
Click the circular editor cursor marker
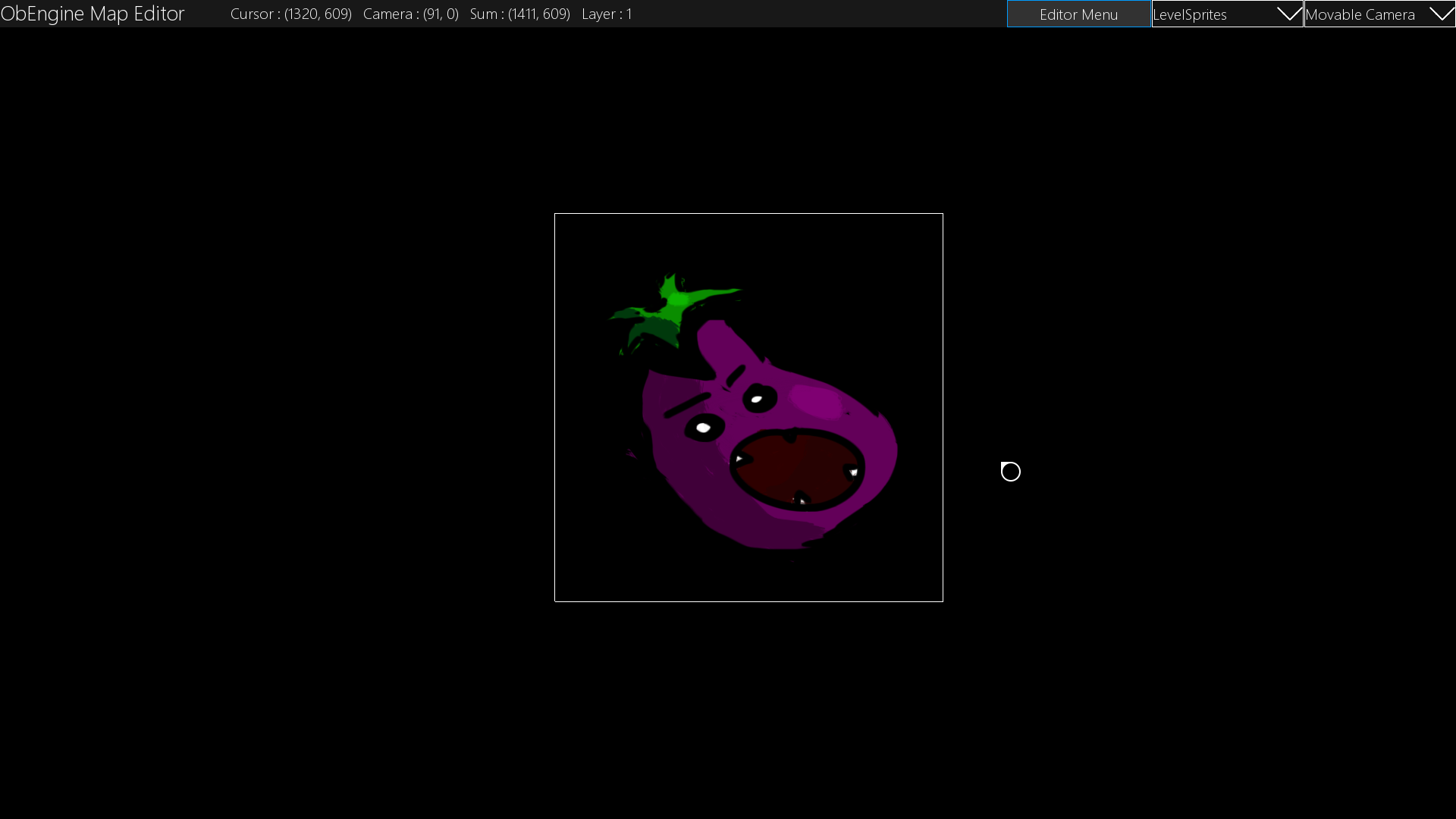[x=1011, y=472]
